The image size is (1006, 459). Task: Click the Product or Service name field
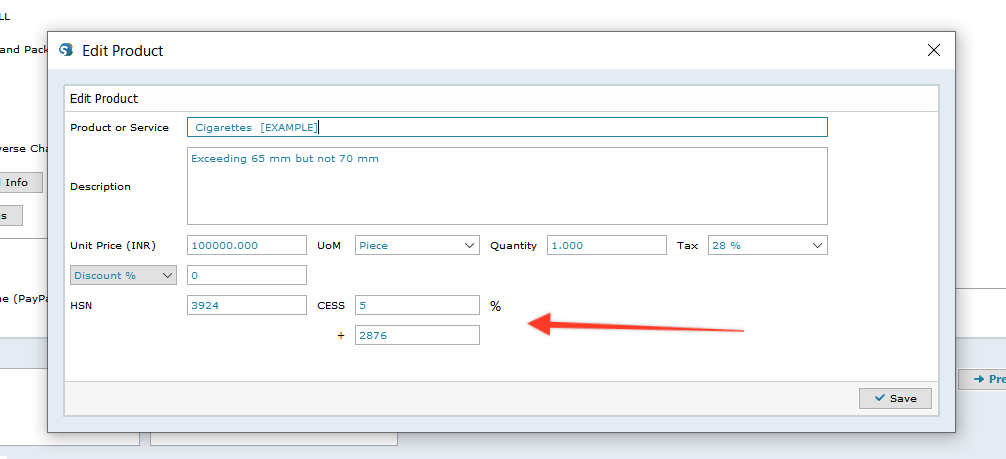click(x=506, y=127)
